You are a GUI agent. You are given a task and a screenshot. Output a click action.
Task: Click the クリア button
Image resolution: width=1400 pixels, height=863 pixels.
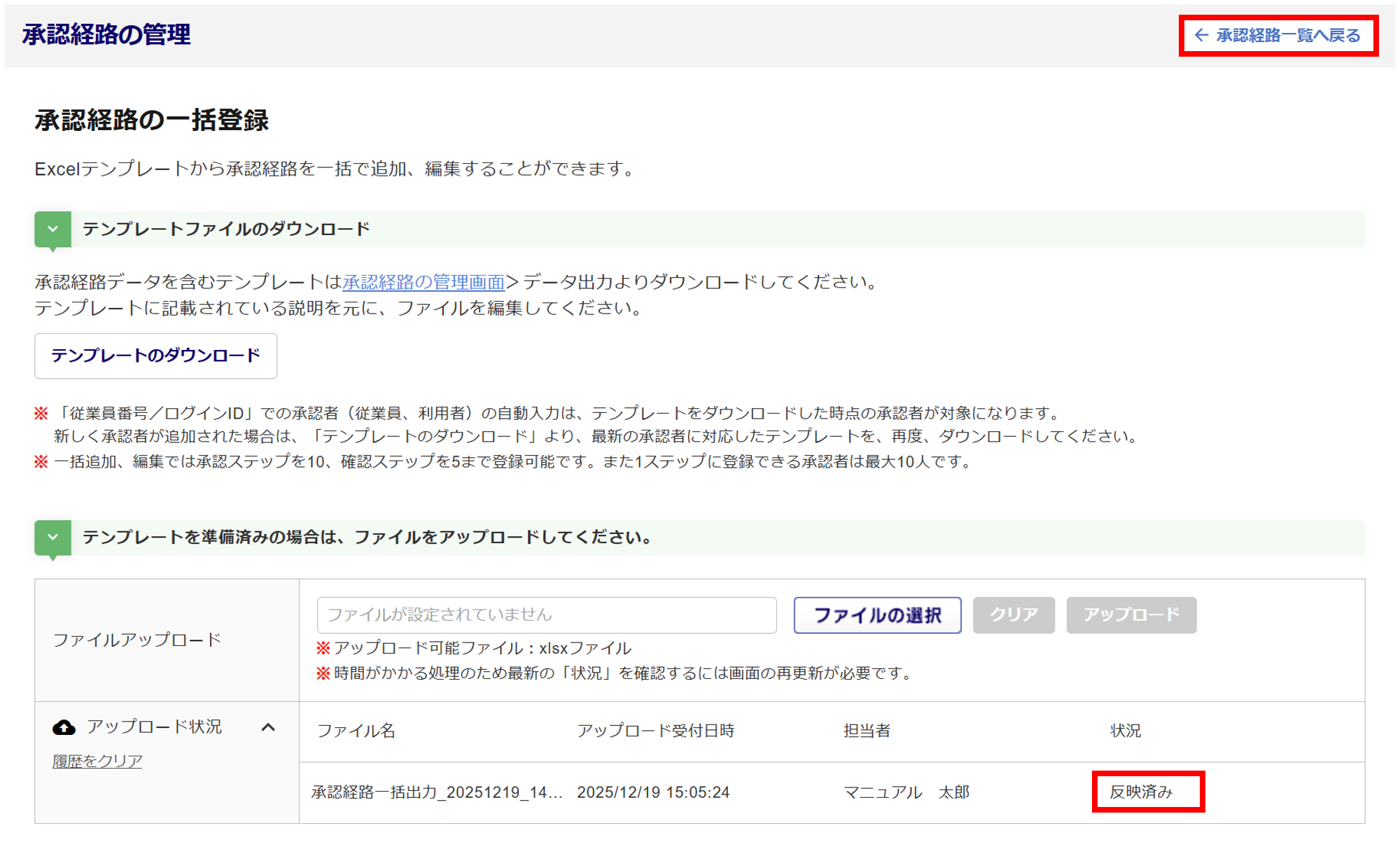[x=1013, y=615]
